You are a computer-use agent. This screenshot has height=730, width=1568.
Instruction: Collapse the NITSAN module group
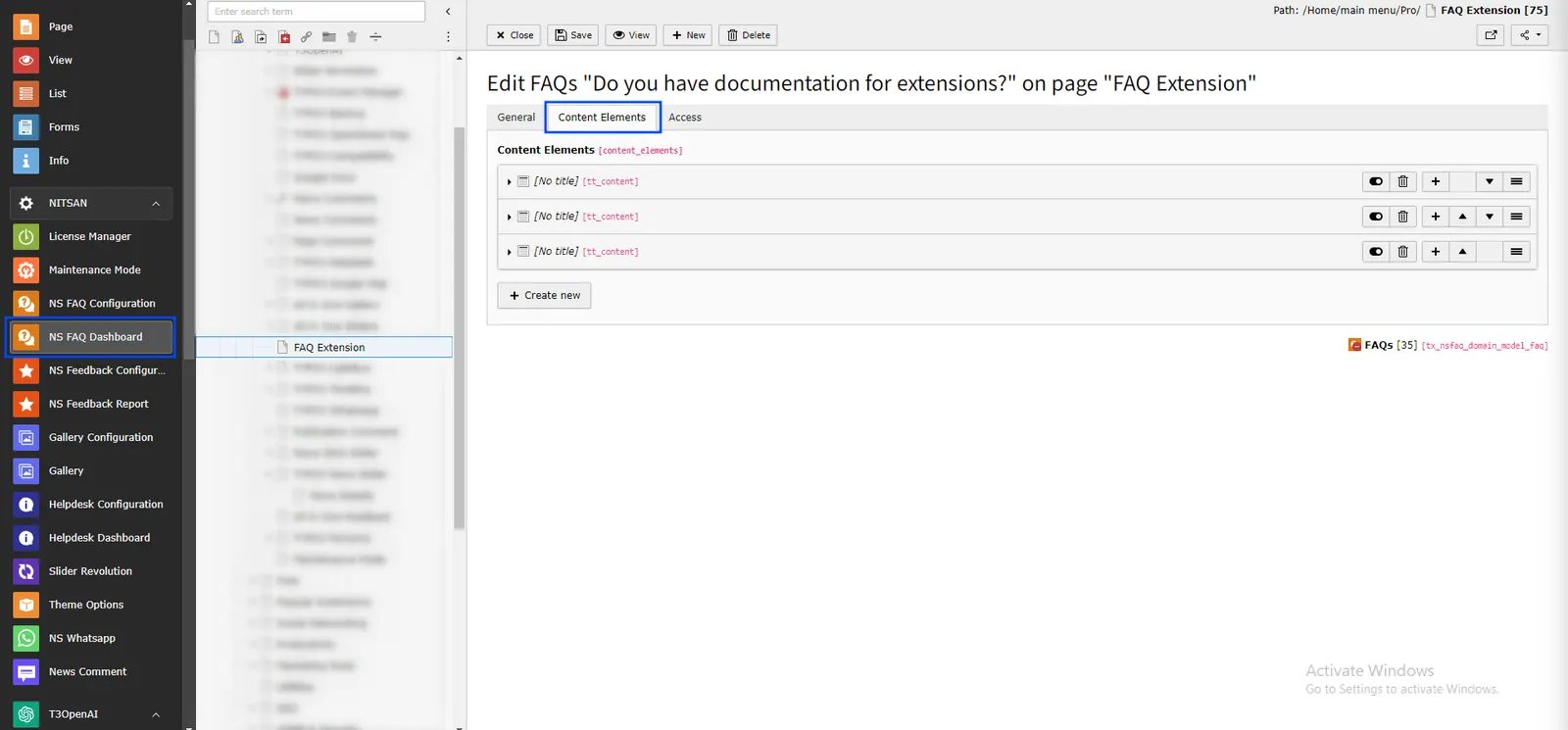click(156, 203)
